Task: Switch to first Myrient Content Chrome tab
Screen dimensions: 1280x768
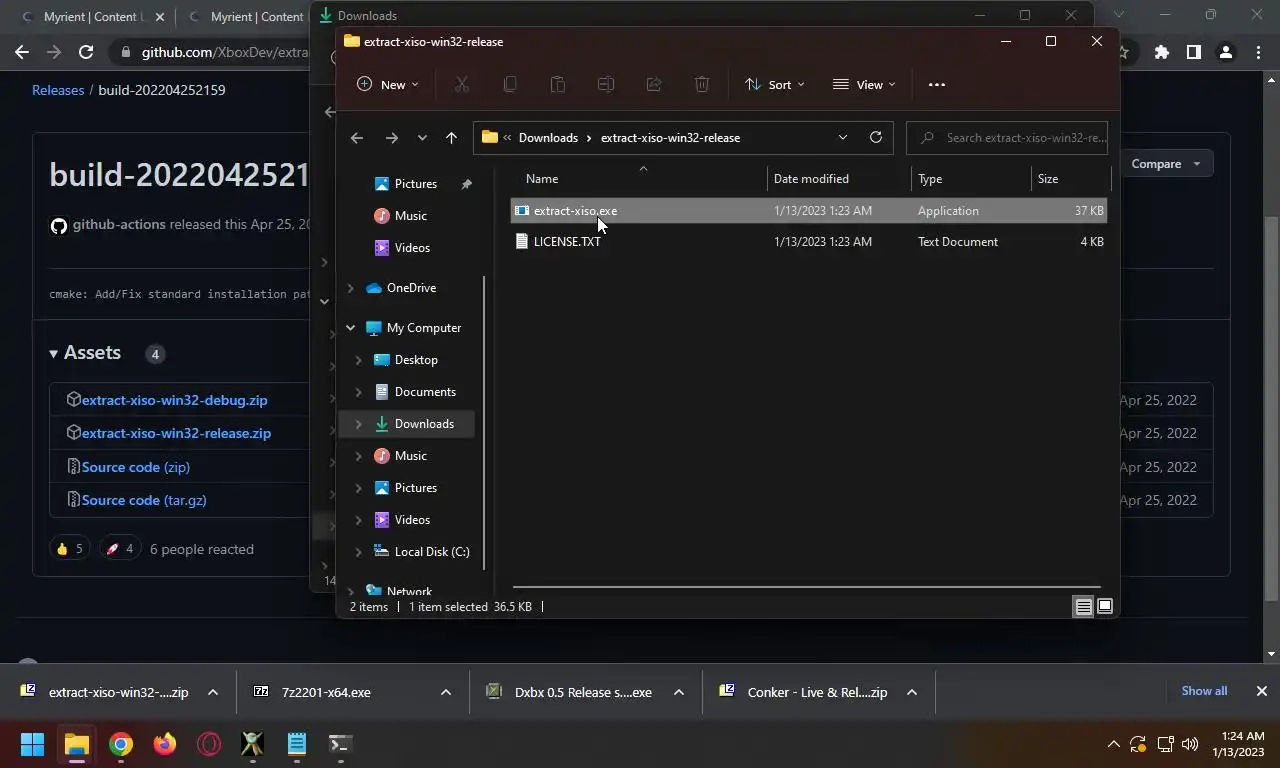Action: (x=91, y=17)
